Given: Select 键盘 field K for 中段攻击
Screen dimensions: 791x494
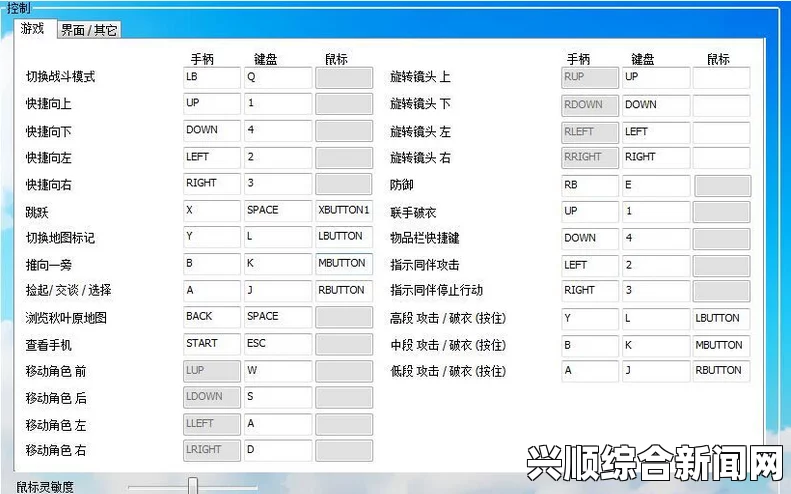Looking at the screenshot, I should point(656,346).
